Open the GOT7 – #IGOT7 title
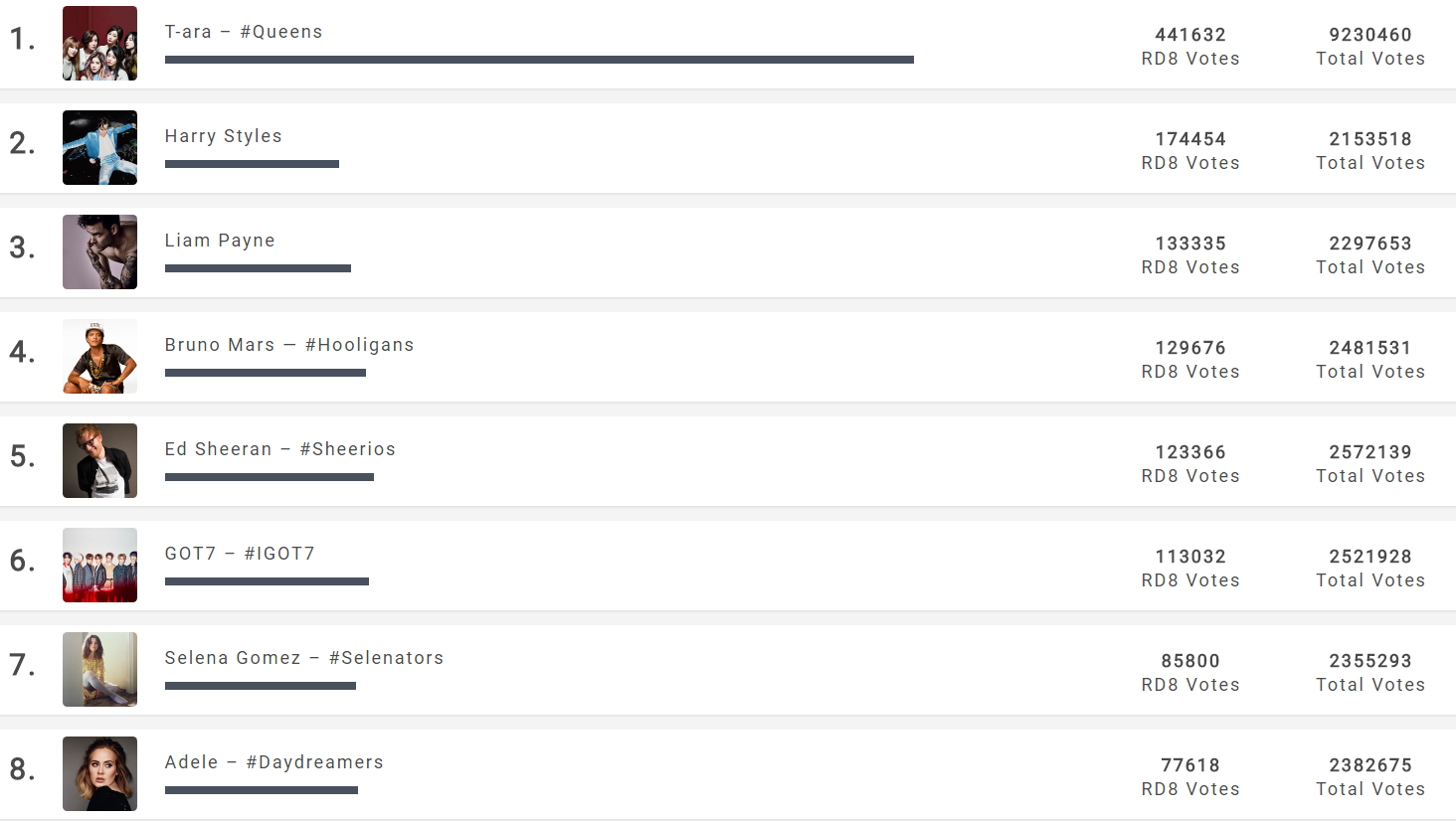 click(x=240, y=554)
